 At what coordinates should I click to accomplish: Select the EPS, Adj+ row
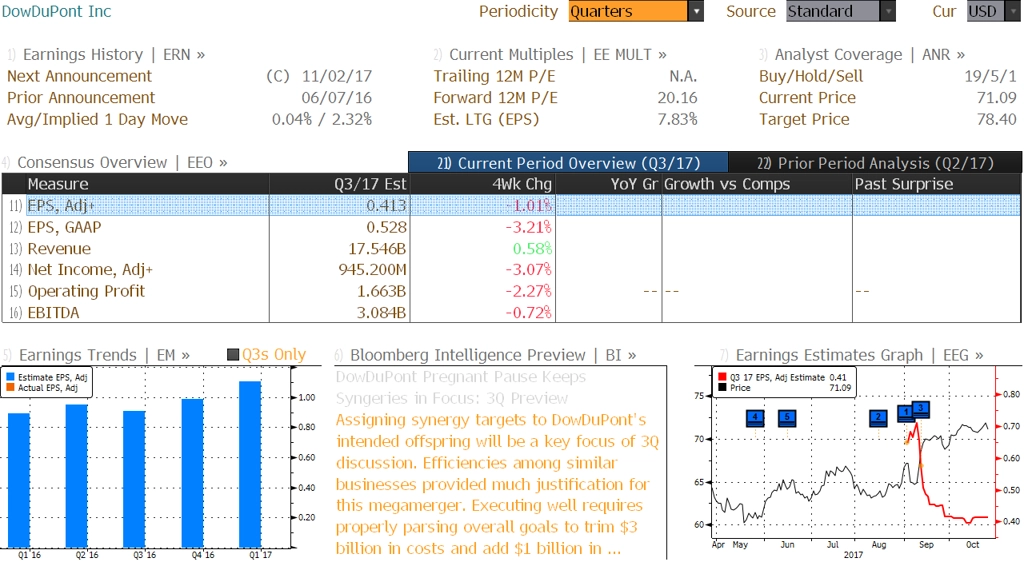coord(511,206)
